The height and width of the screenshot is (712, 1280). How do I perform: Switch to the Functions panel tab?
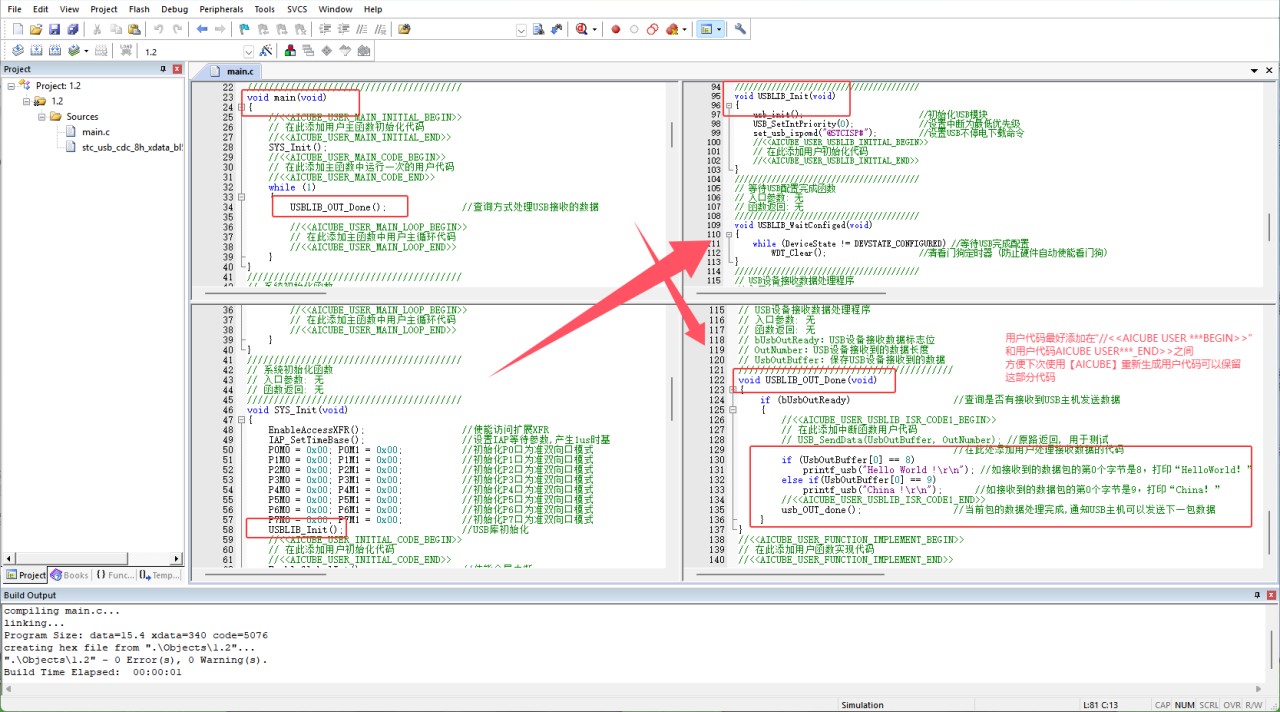click(113, 575)
